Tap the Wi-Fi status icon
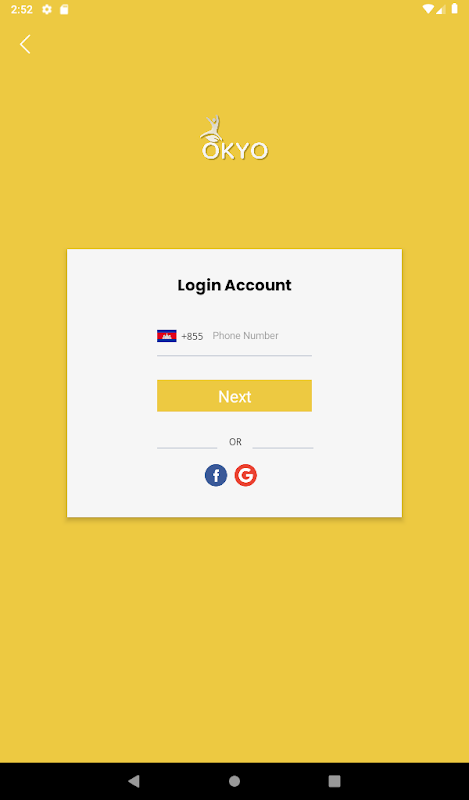The height and width of the screenshot is (800, 469). (x=428, y=9)
